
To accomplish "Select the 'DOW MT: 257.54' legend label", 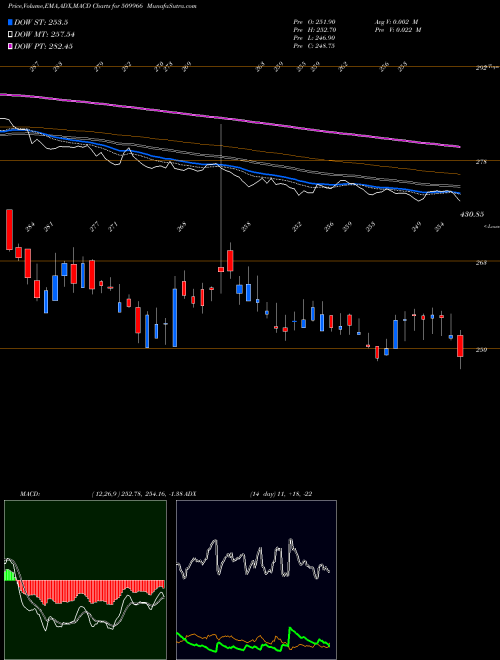I will [44, 34].
